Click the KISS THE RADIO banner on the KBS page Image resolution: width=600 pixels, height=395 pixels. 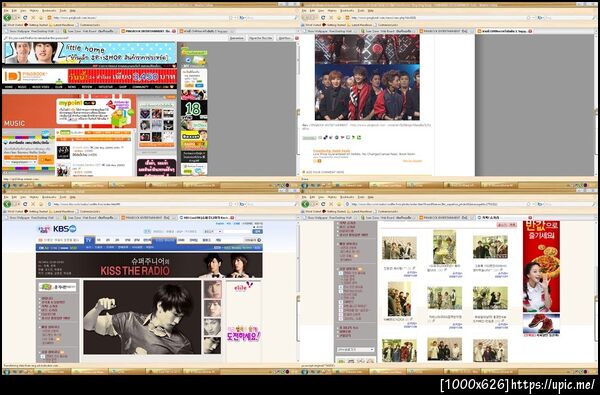point(149,265)
